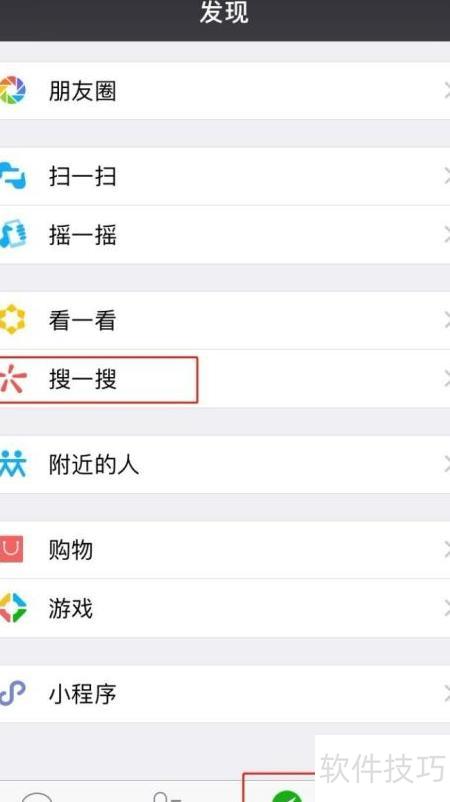This screenshot has height=802, width=450.
Task: Open the 附近的人 row chevron
Action: pos(446,464)
